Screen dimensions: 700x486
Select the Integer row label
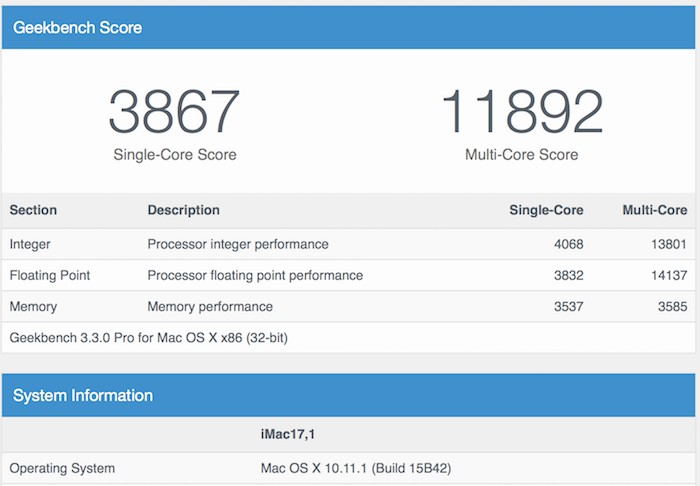coord(30,245)
